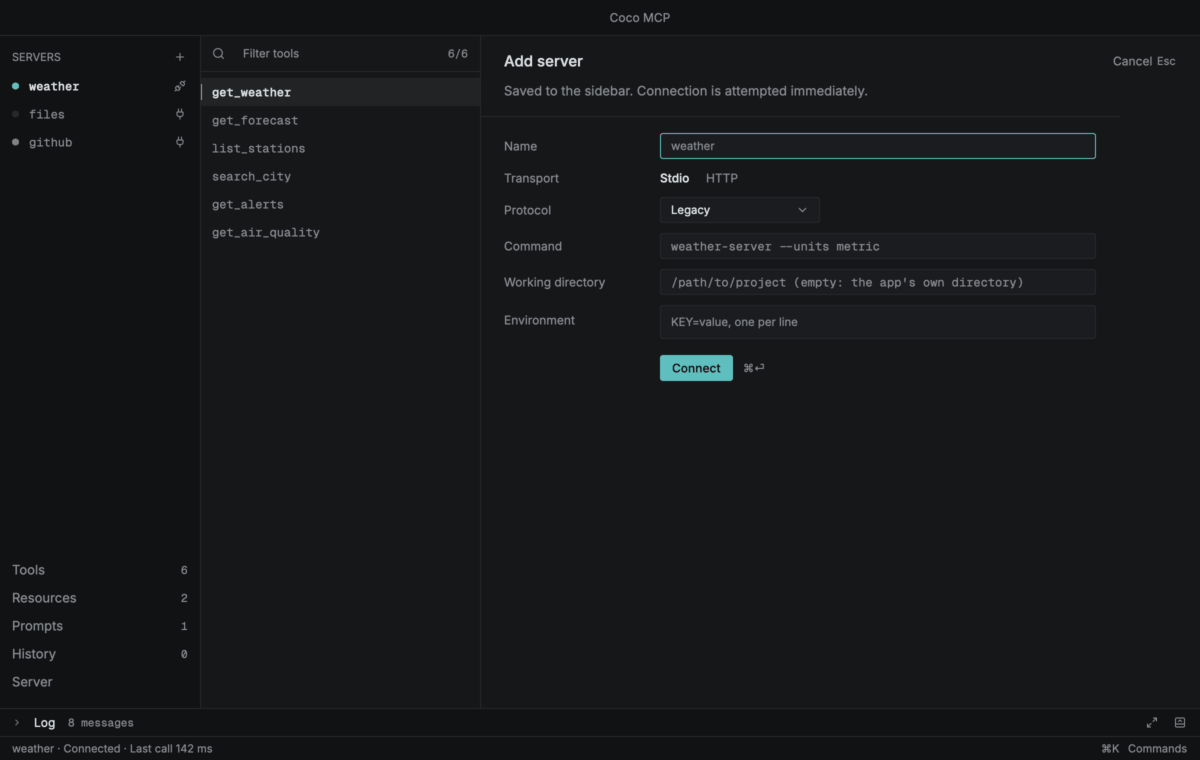Connect the files server via its plug icon

[x=180, y=114]
